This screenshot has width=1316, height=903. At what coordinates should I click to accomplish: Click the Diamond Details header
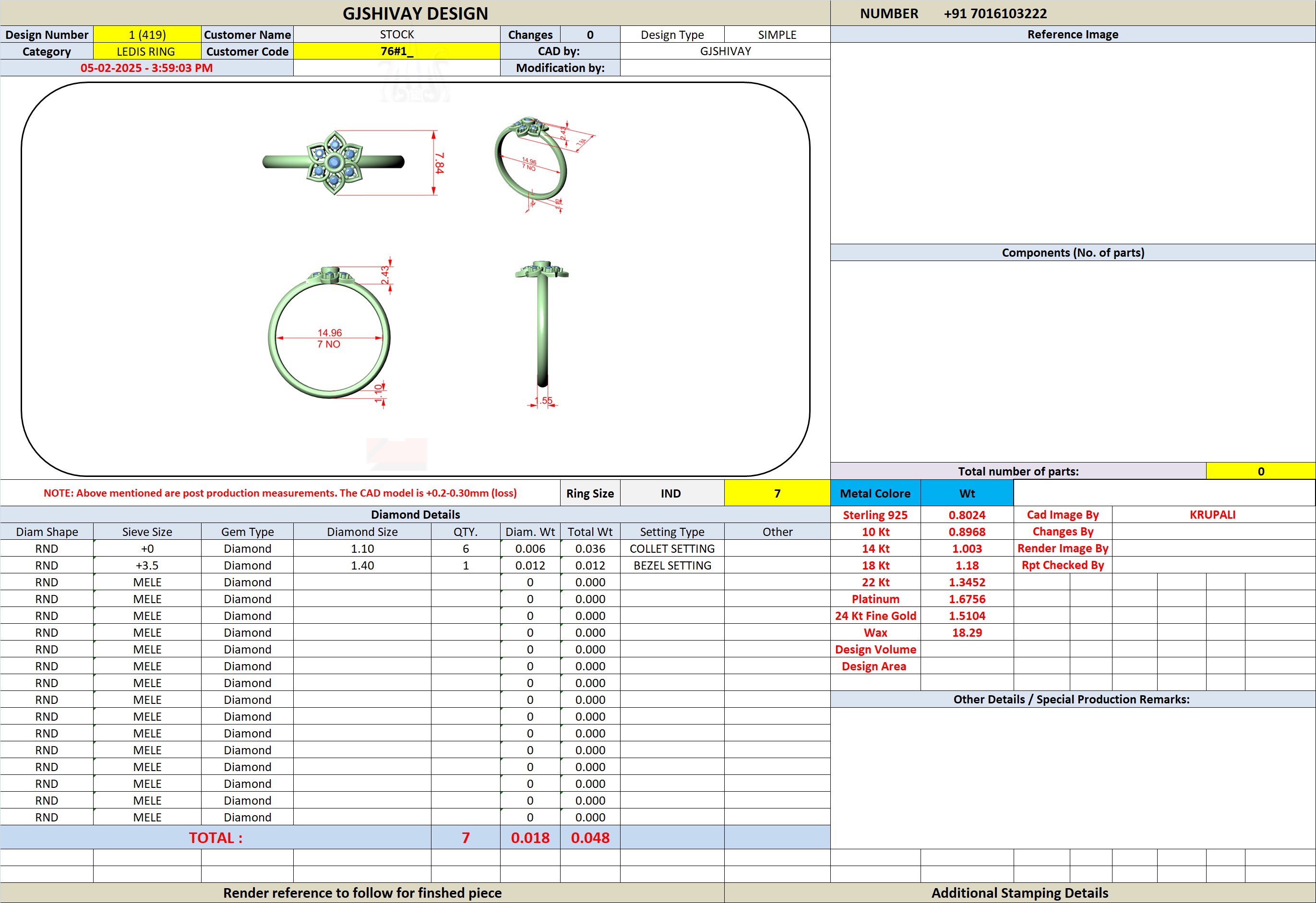415,515
